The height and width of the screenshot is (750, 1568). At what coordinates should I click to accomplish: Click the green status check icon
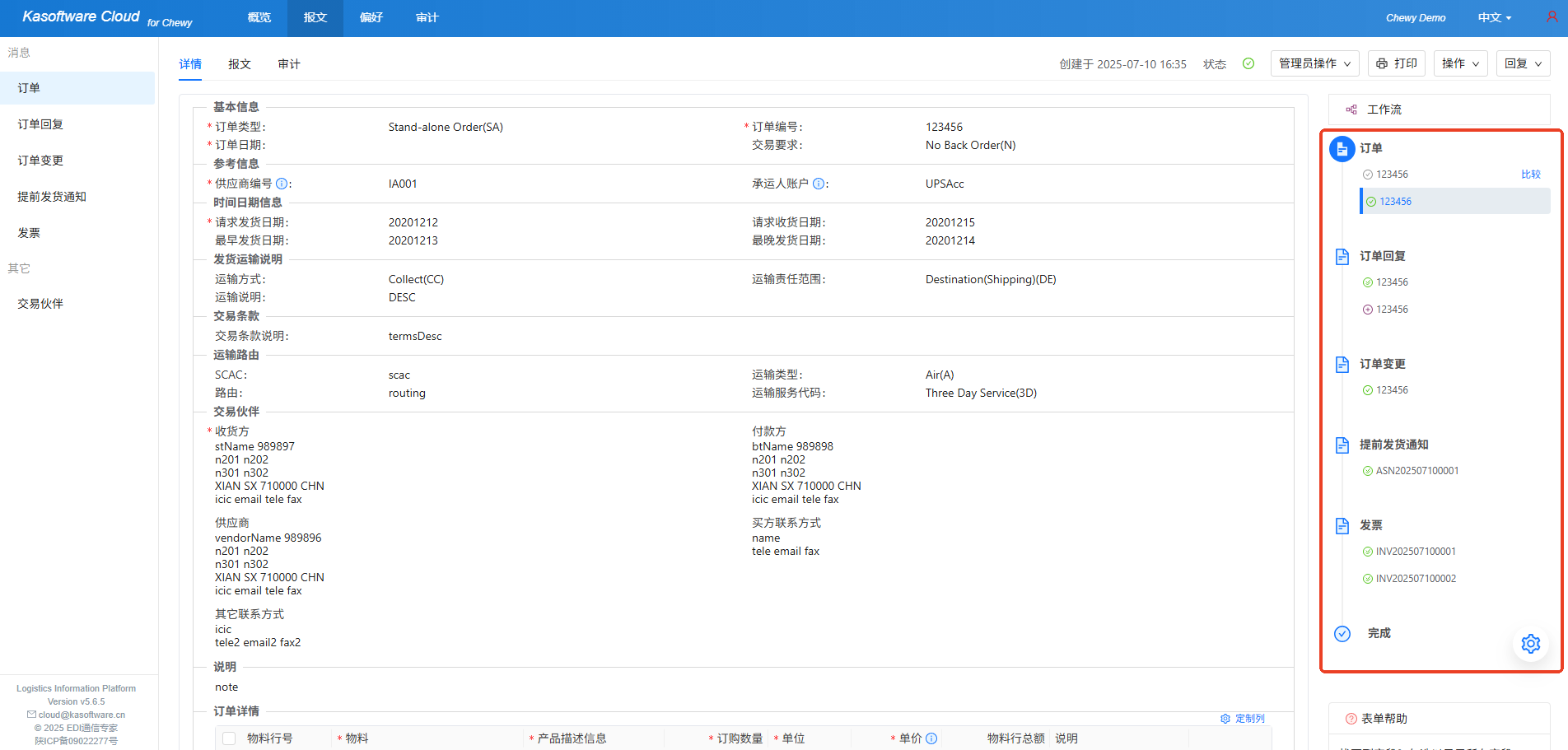[x=1248, y=63]
